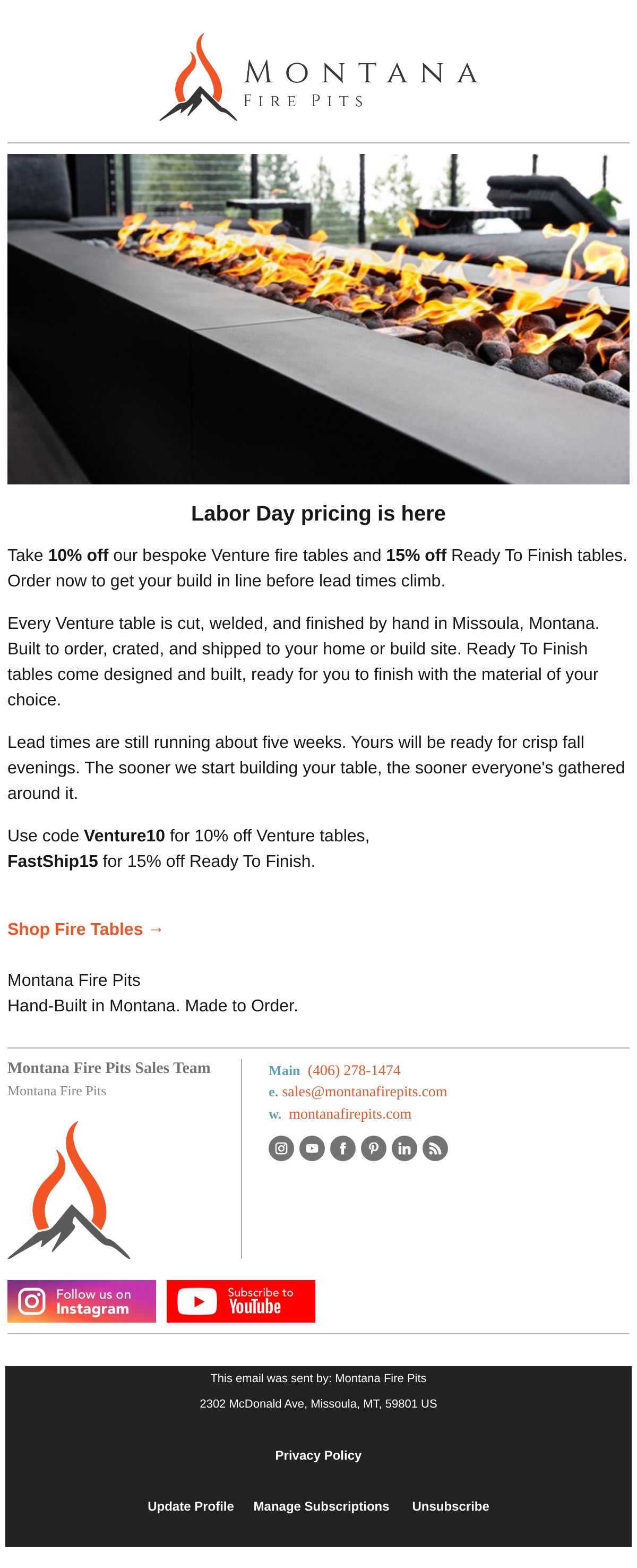
Task: Click the Manage Subscriptions footer link
Action: pos(321,1506)
